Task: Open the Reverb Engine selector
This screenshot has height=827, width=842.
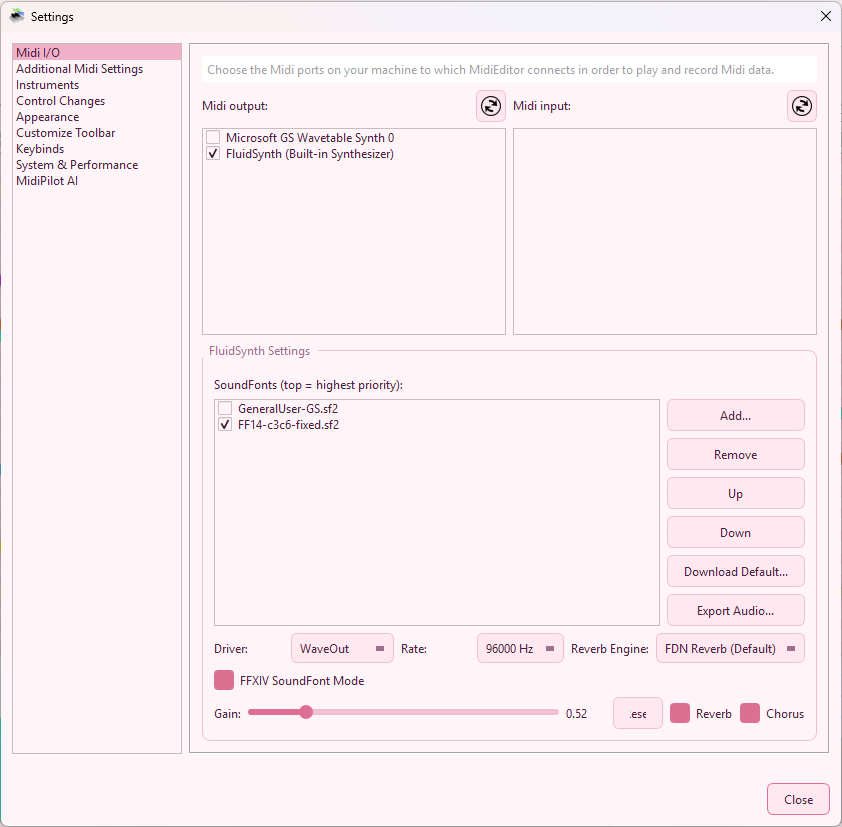Action: click(x=730, y=648)
